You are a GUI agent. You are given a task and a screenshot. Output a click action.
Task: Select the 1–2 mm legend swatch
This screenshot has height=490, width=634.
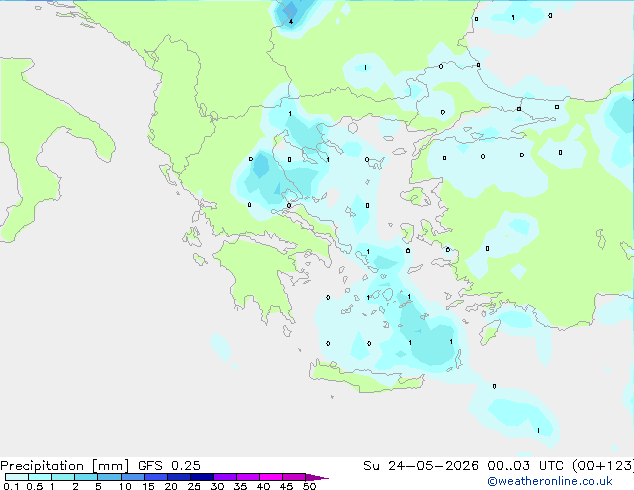(x=63, y=477)
